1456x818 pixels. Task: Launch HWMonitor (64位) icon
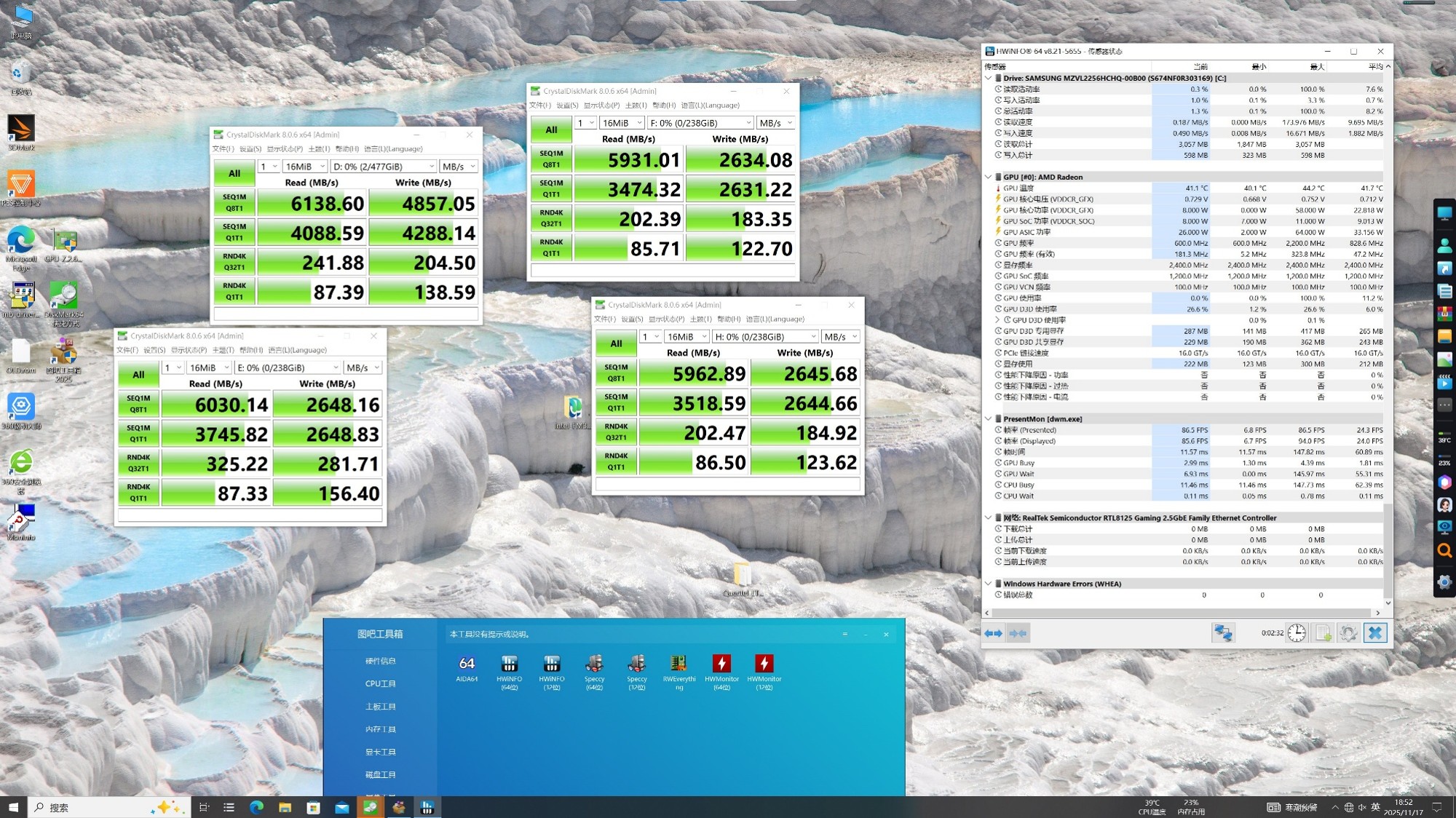(721, 664)
